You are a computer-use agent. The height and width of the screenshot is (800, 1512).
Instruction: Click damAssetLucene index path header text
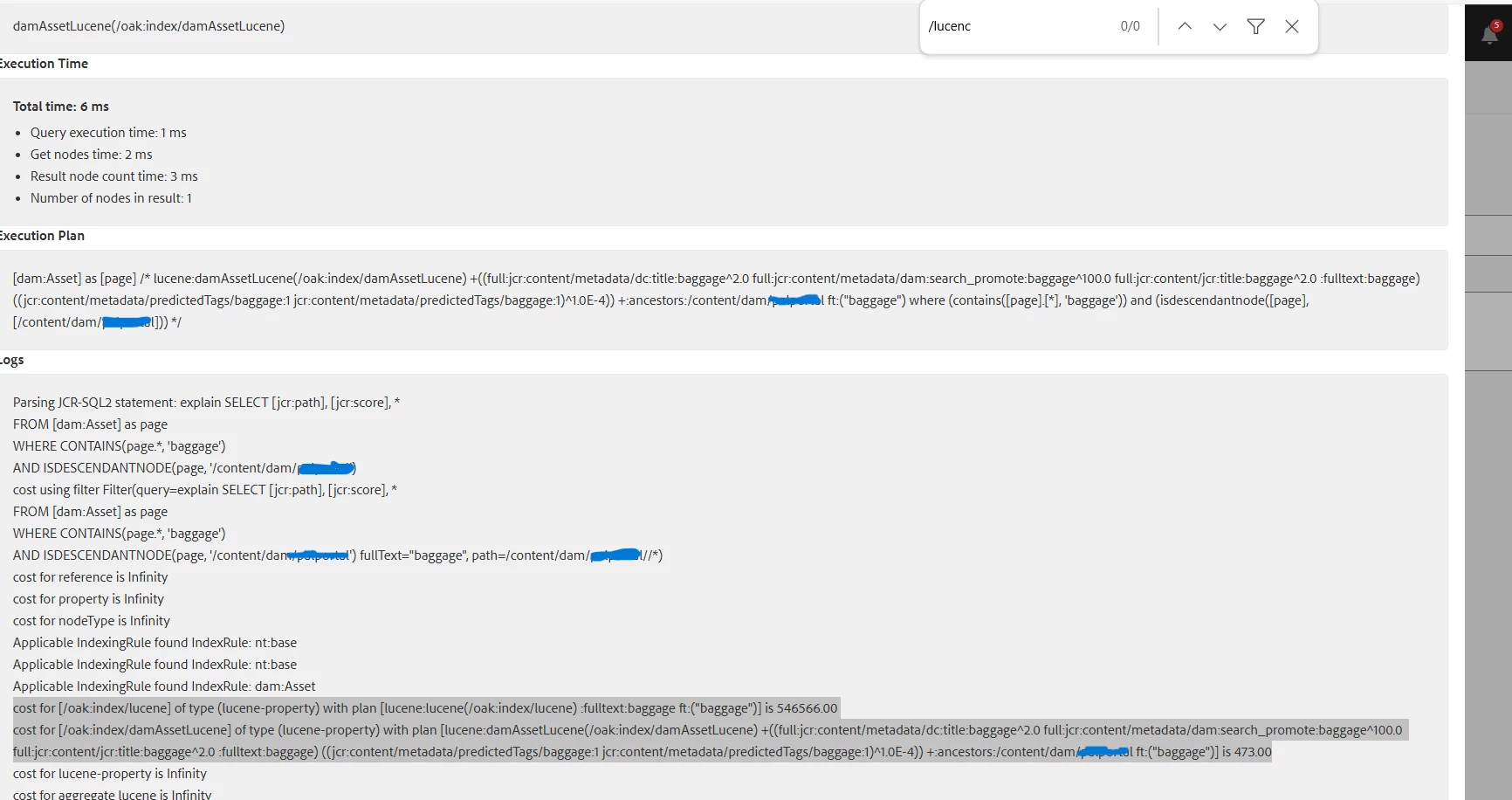pos(148,26)
